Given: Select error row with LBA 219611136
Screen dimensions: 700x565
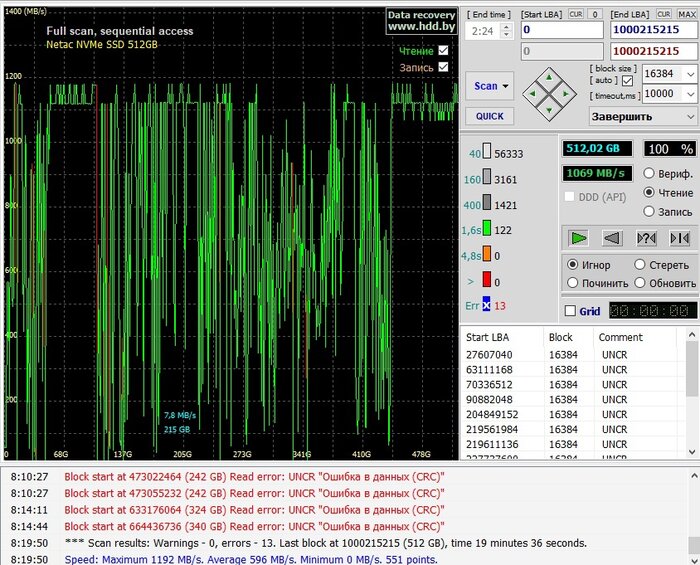Looking at the screenshot, I should pyautogui.click(x=573, y=445).
